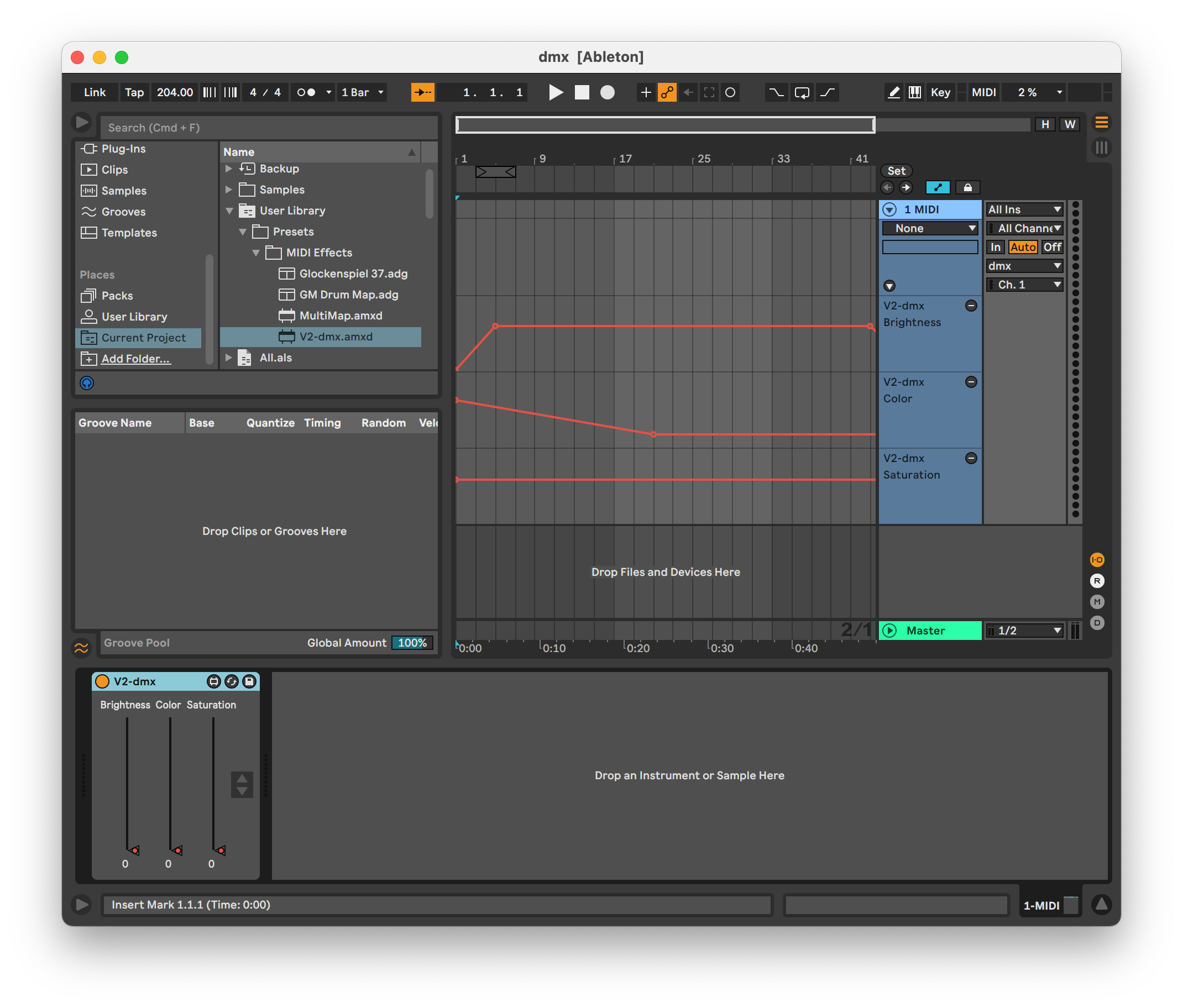Screen dimensions: 1183x1008
Task: Open the All Ins input dropdown
Action: pyautogui.click(x=1024, y=209)
